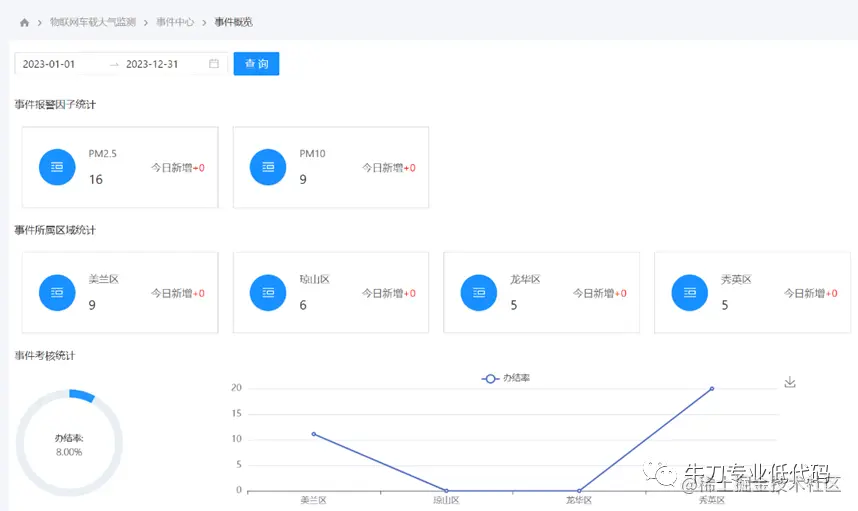Click the end date field 2023-12-31
Screen dimensions: 858x511
coord(152,64)
